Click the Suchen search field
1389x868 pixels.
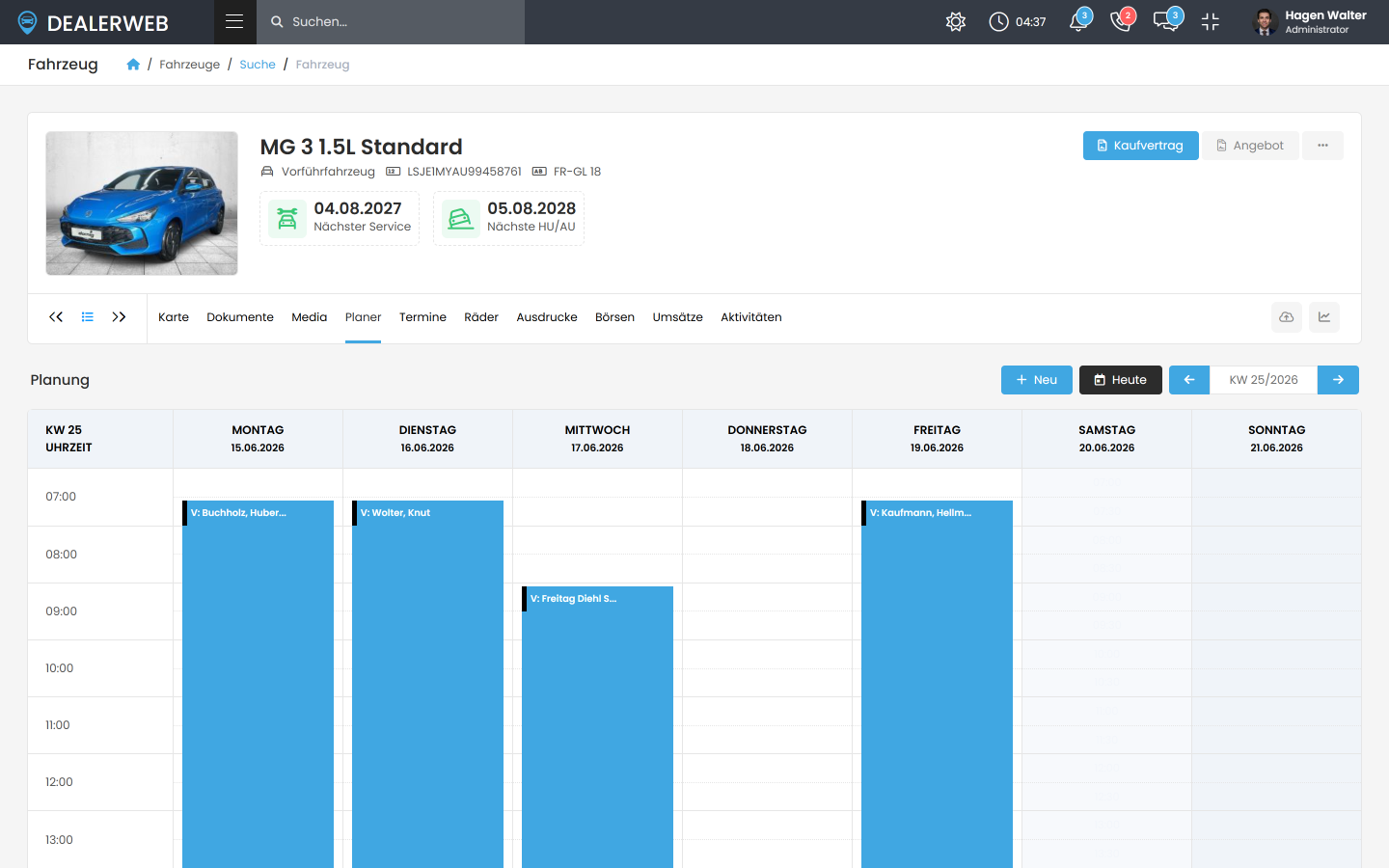point(391,21)
